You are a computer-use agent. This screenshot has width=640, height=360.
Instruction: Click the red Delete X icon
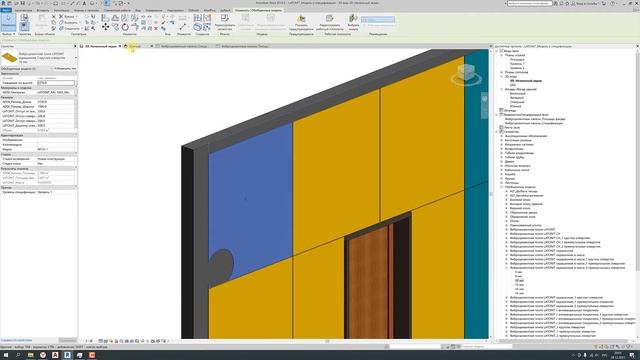(x=156, y=28)
